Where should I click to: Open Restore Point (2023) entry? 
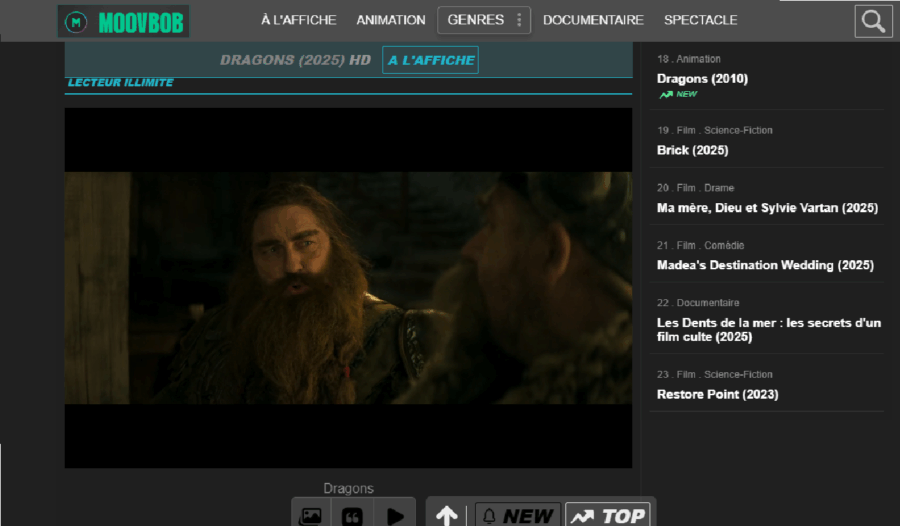[x=717, y=394]
